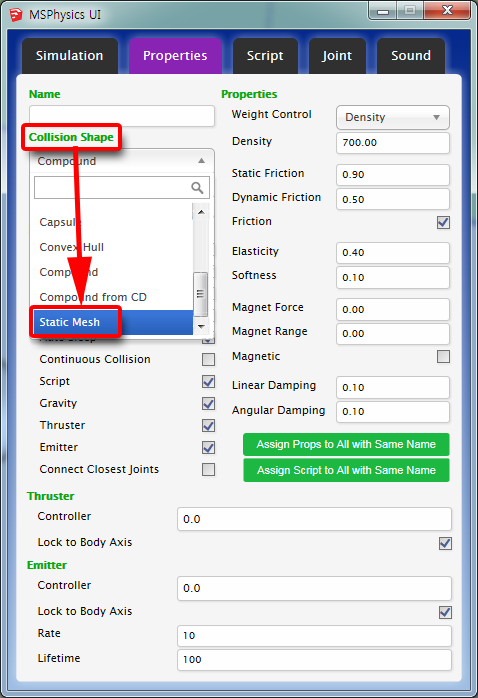Viewport: 478px width, 698px height.
Task: Click the Static Friction value field
Action: (393, 174)
